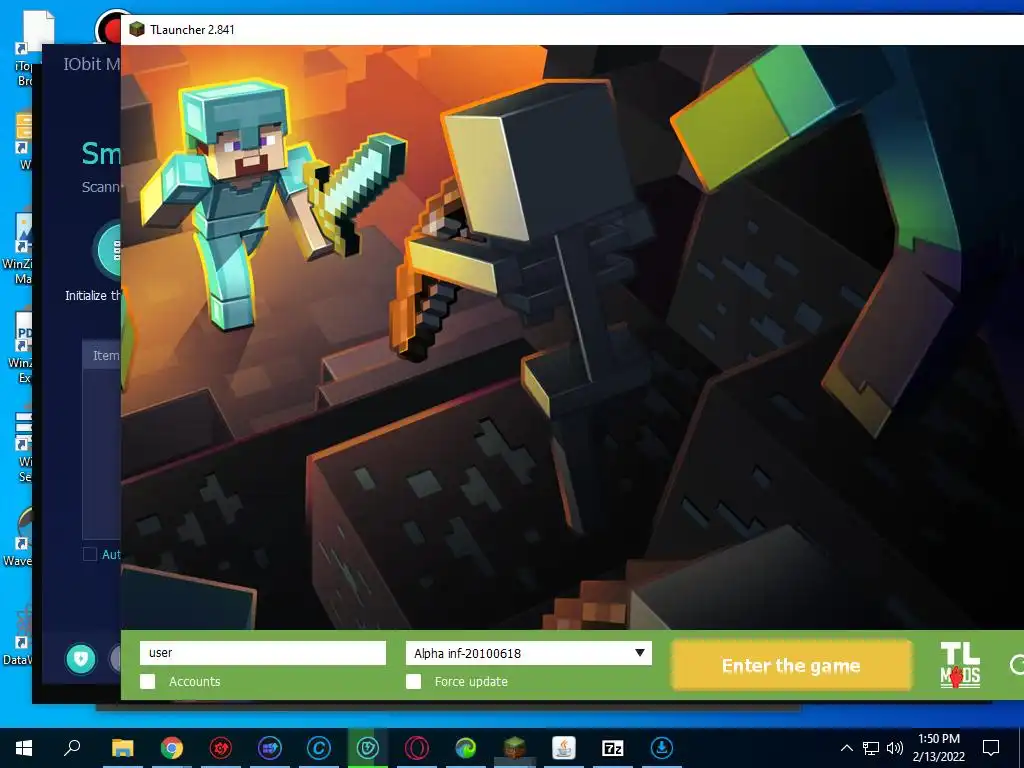Open the clock showing 1:50 PM
The image size is (1024, 768).
point(939,748)
